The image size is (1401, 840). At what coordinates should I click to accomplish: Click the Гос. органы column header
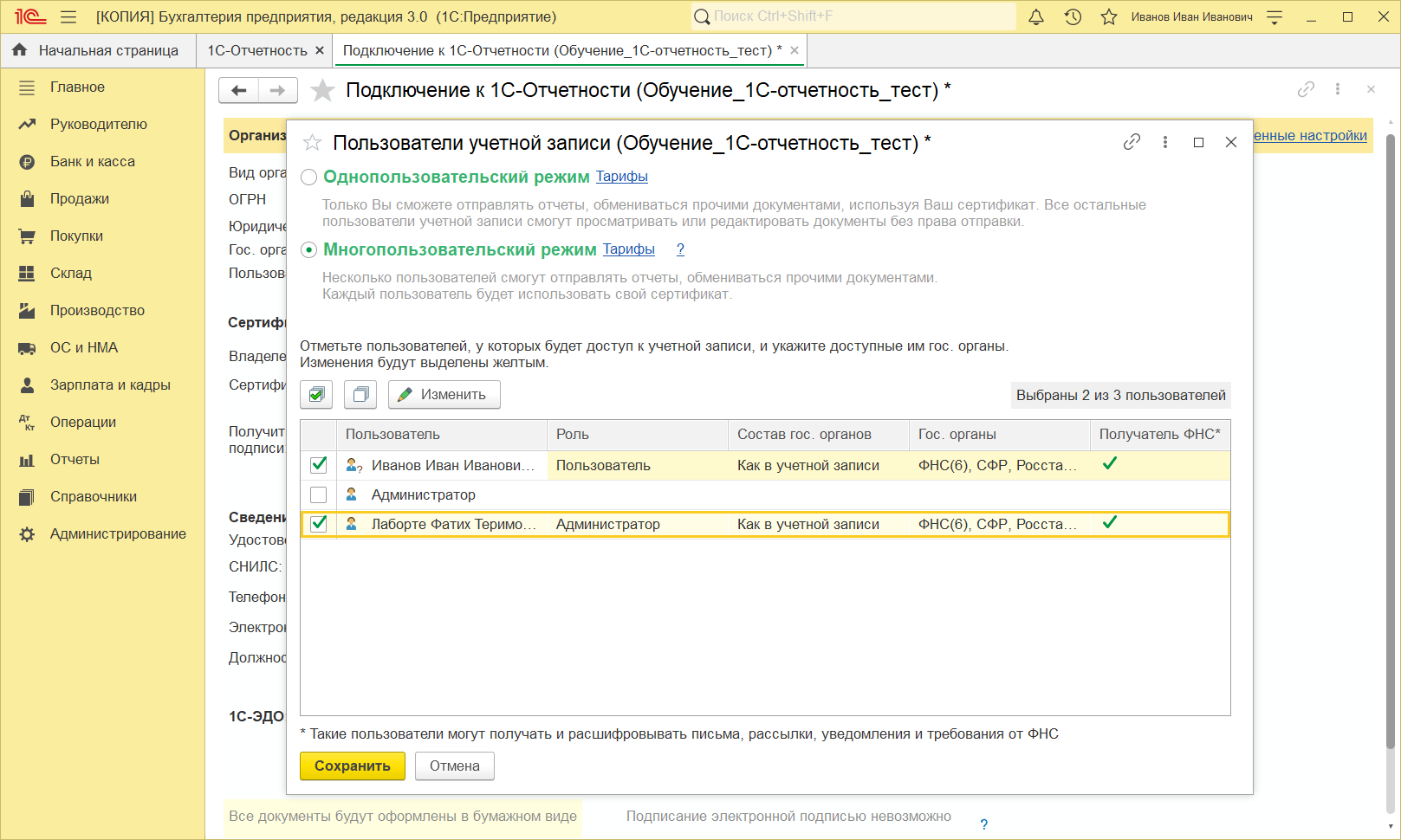click(1000, 435)
